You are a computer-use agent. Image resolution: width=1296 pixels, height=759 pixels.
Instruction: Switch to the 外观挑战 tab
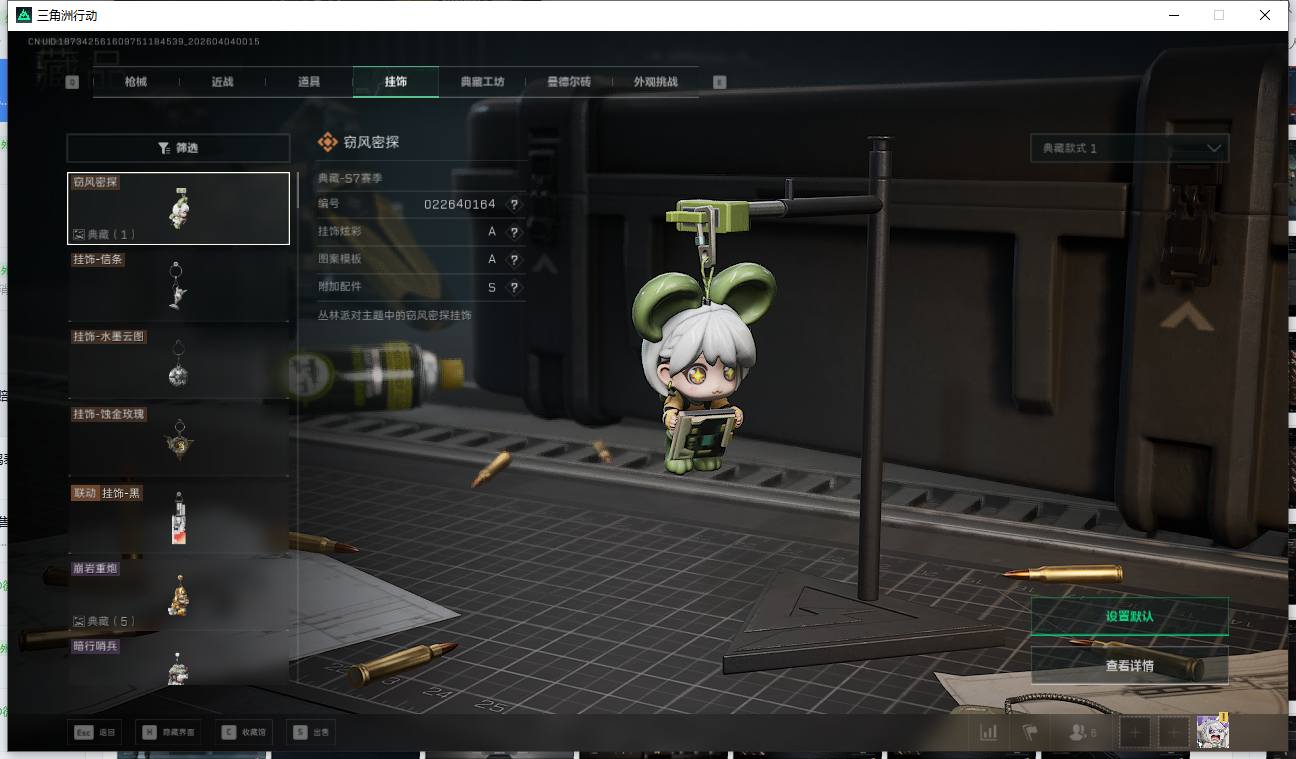click(x=655, y=82)
